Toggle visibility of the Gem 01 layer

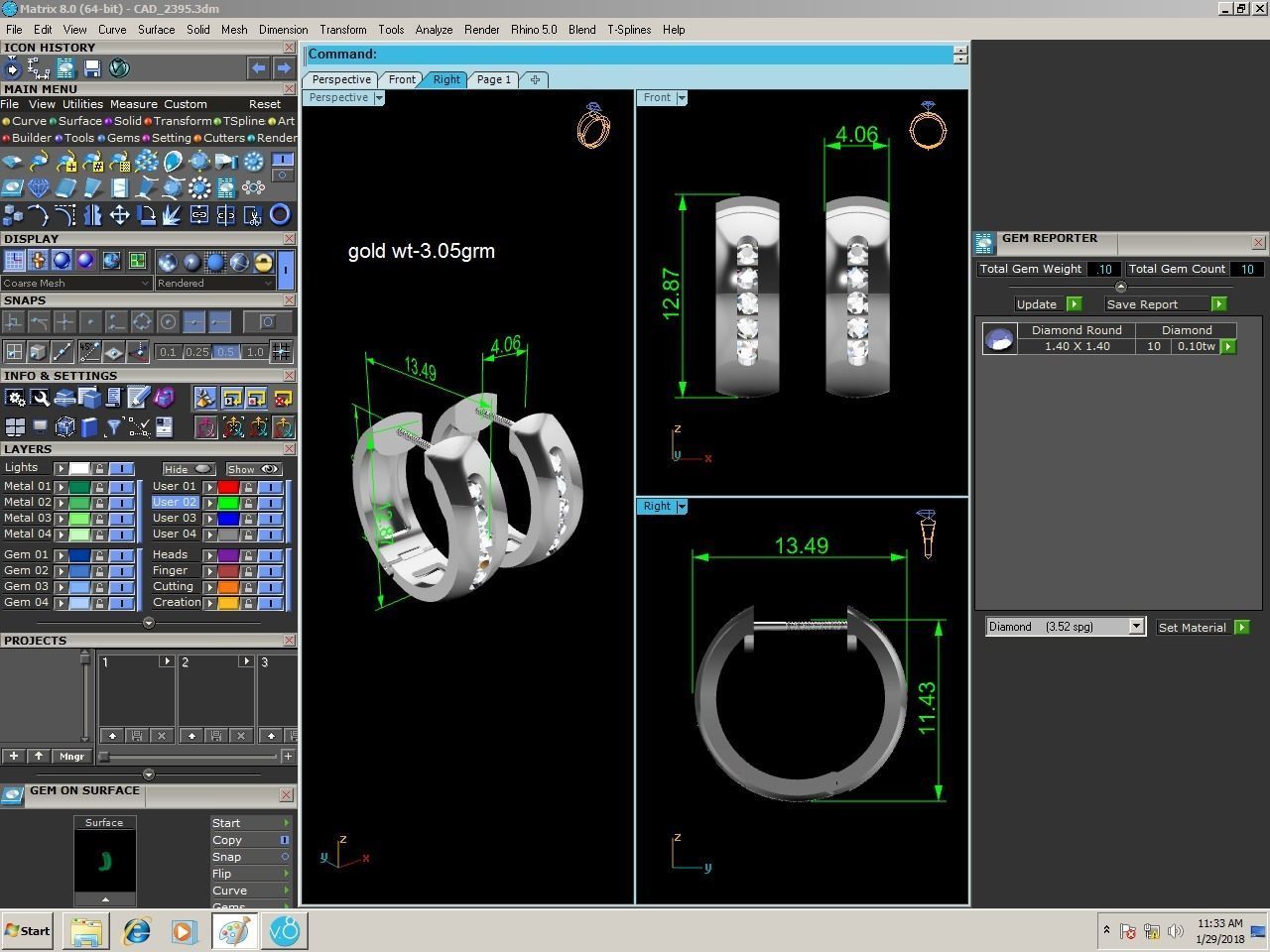pos(121,555)
